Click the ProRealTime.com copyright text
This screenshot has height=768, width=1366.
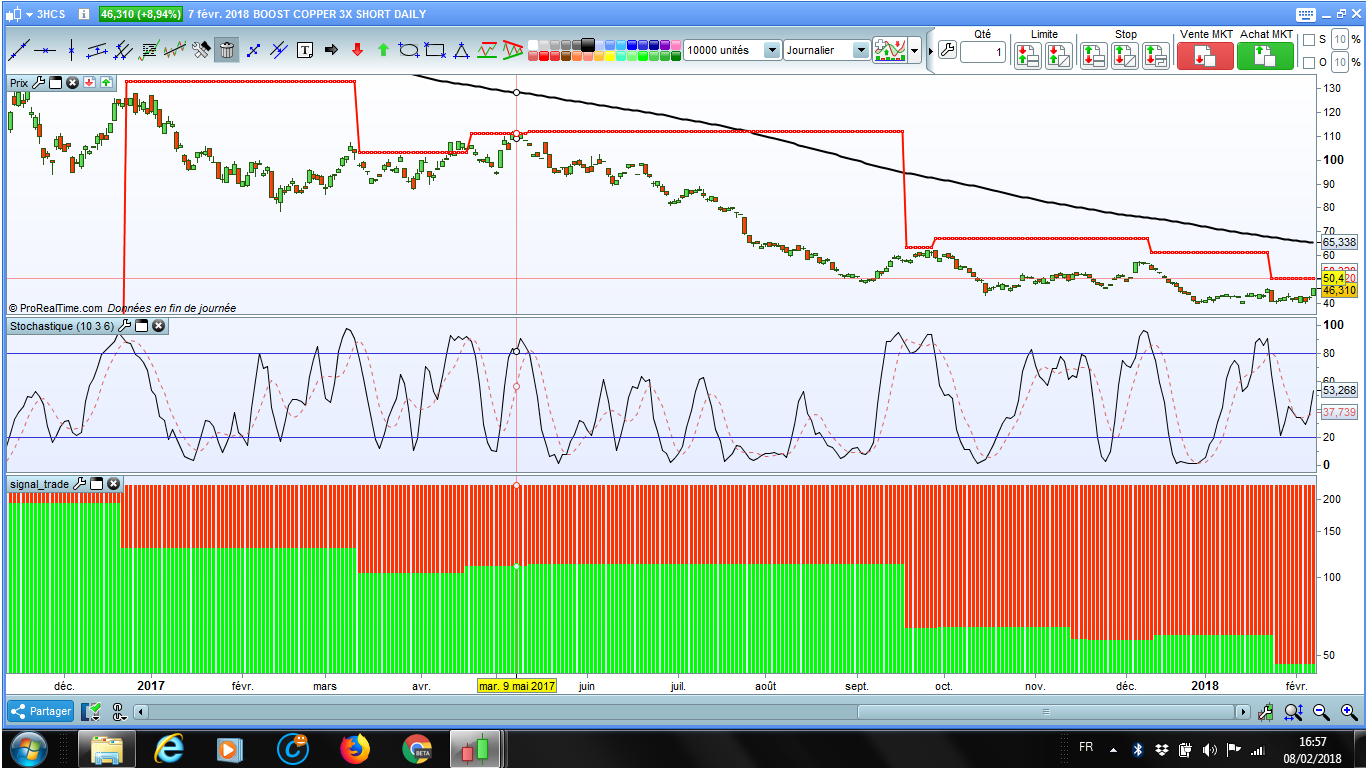(55, 308)
